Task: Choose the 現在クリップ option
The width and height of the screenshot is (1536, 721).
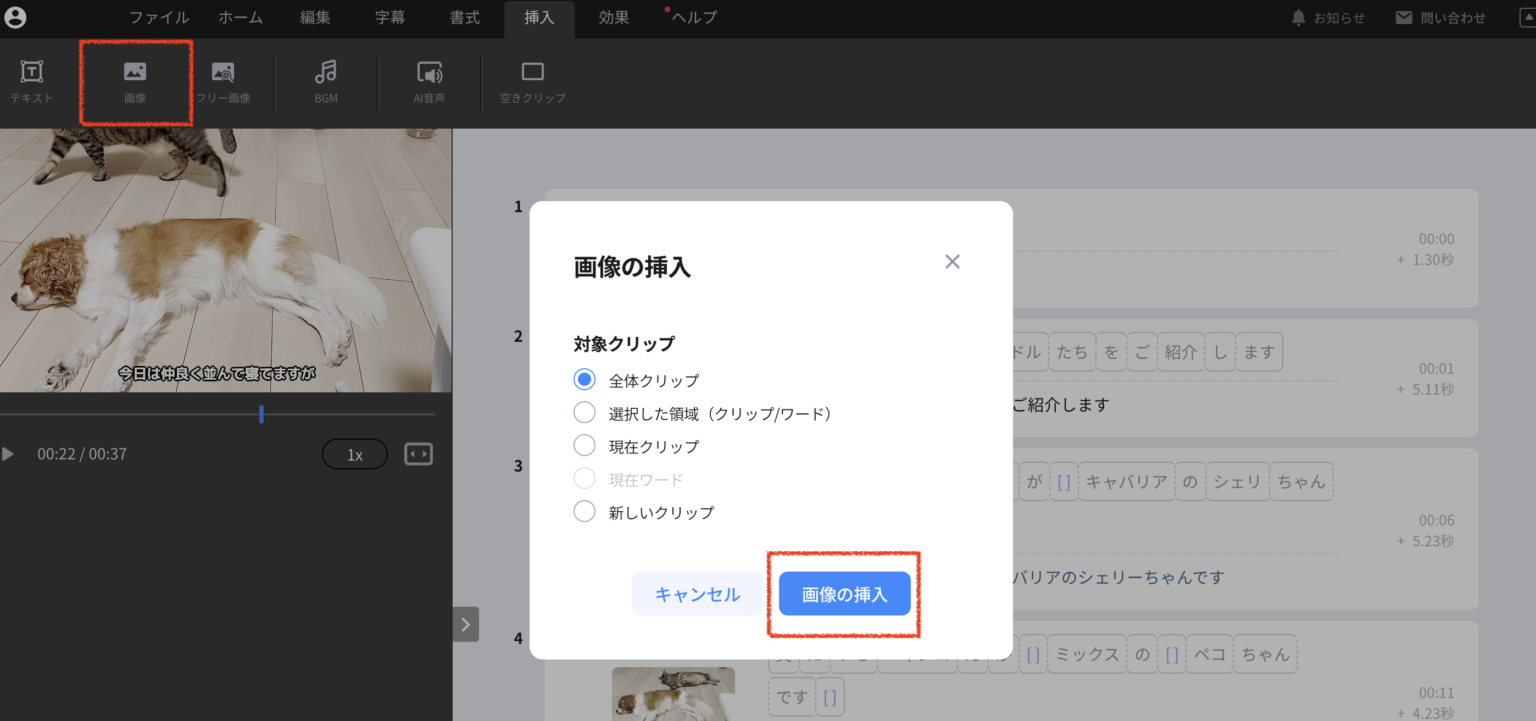Action: tap(584, 445)
